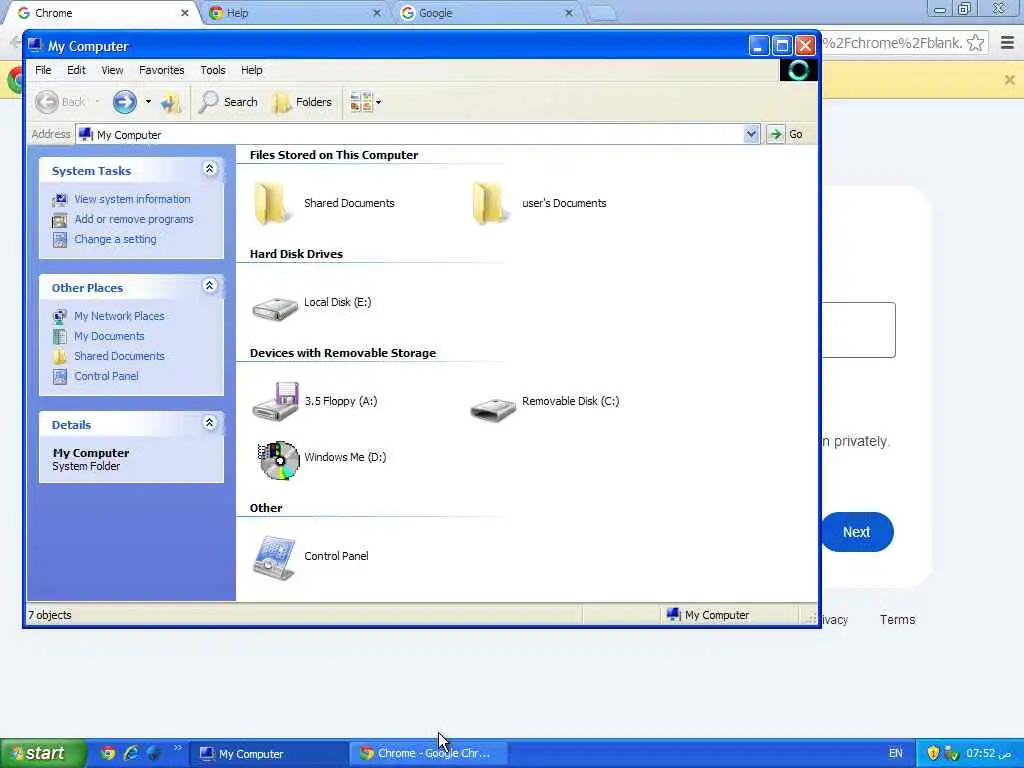
Task: Click the system tray clock
Action: coord(989,754)
